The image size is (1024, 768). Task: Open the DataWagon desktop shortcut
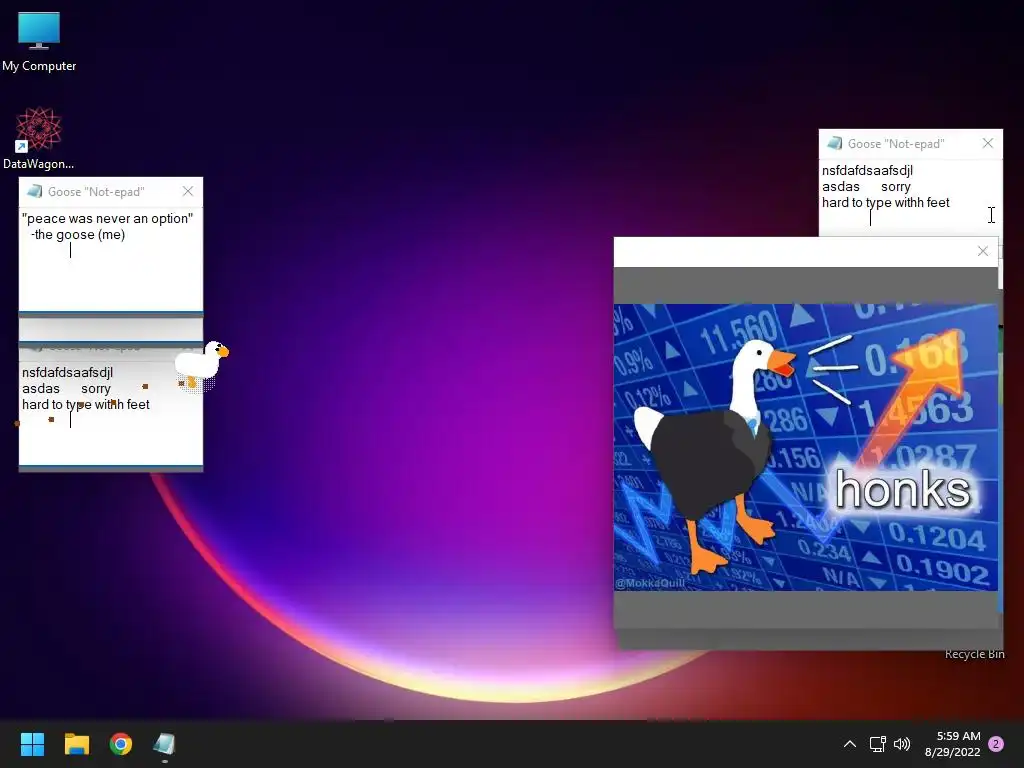click(38, 138)
